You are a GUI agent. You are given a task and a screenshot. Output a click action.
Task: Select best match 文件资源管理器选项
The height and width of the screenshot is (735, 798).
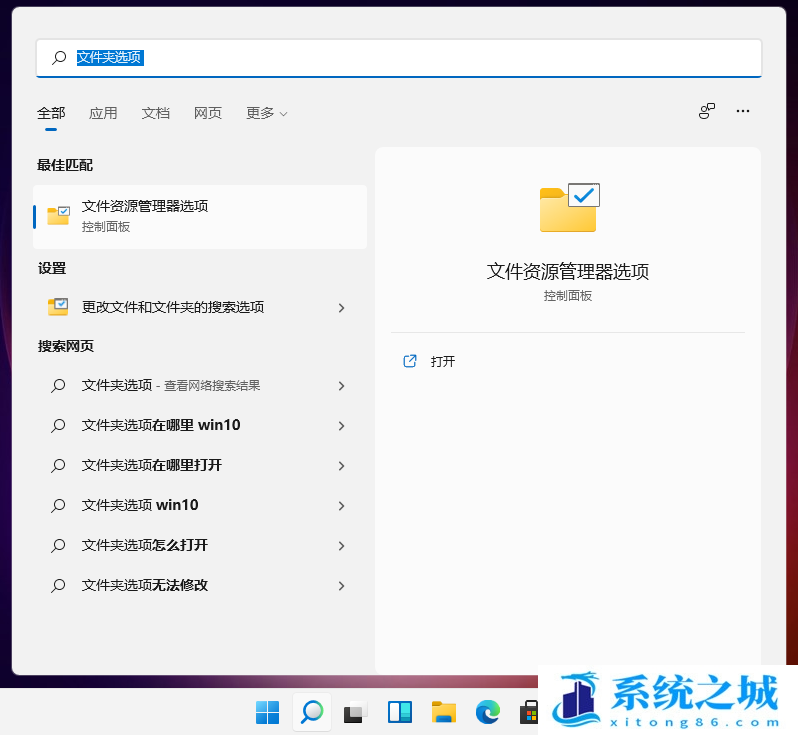coord(200,217)
